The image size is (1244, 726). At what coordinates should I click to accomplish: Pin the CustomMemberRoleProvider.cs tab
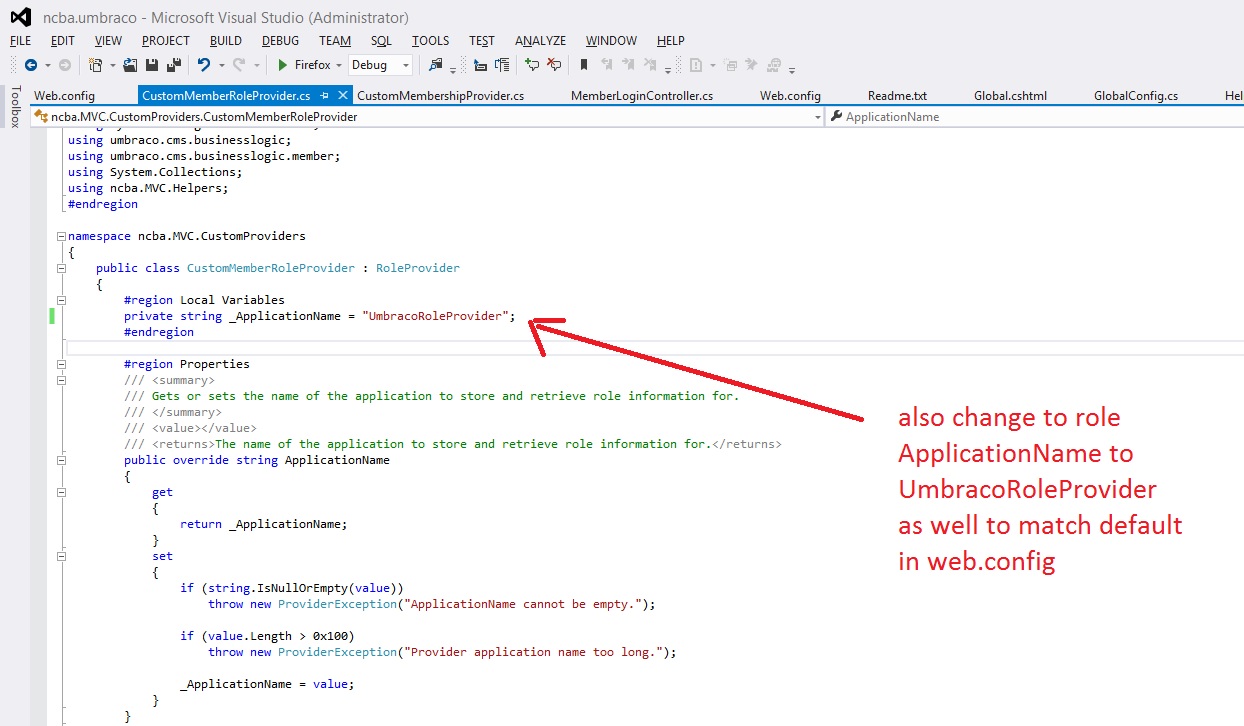(325, 96)
